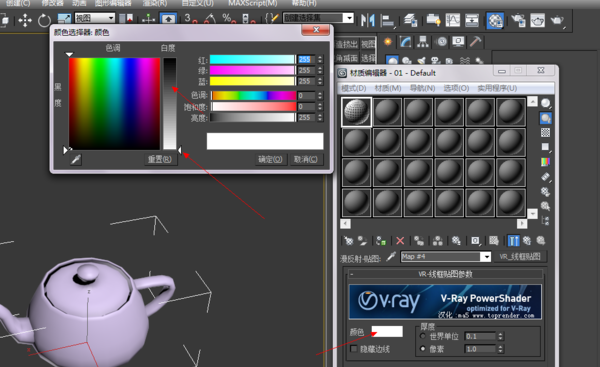Click the VR_线框贴图 map type button
Image resolution: width=600 pixels, height=367 pixels.
tap(520, 257)
